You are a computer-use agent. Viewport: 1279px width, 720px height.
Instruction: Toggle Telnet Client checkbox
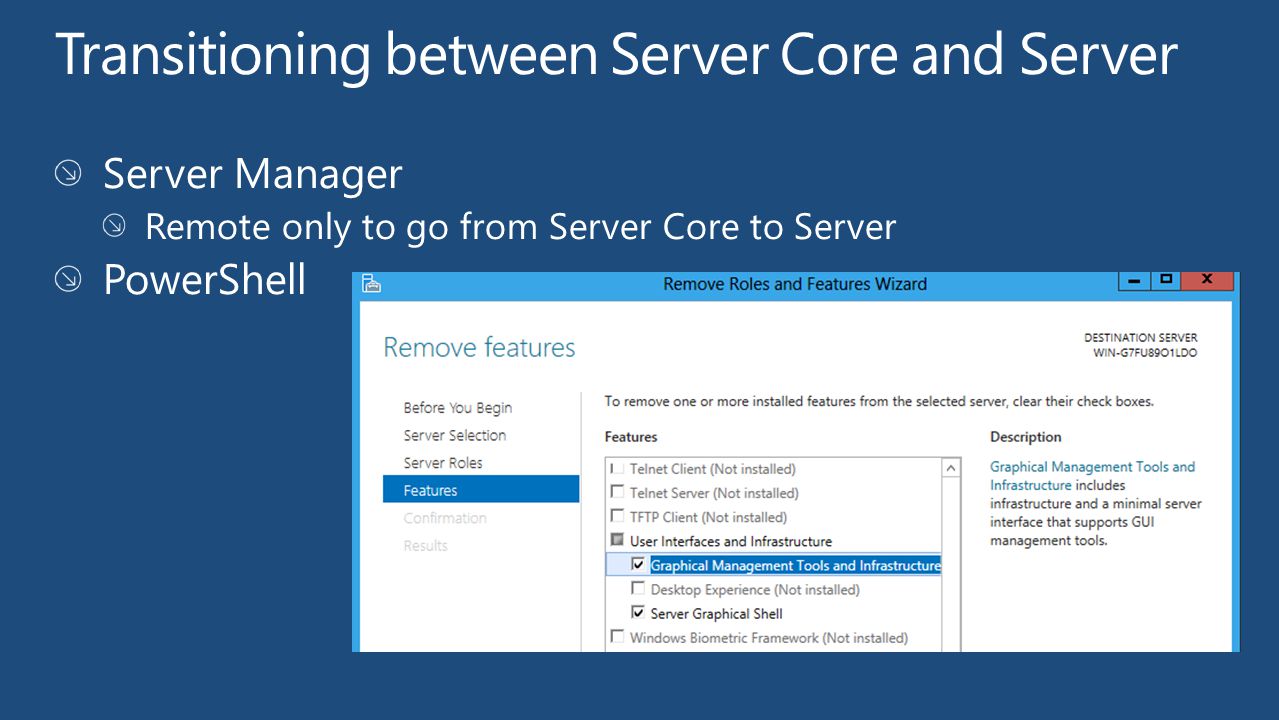(617, 468)
